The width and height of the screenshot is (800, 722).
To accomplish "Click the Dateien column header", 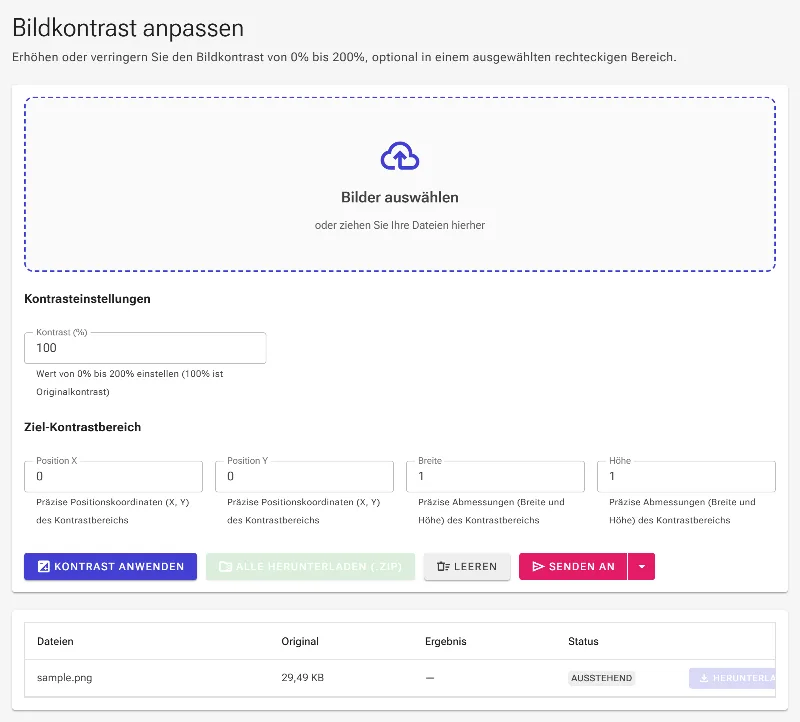I will [55, 641].
